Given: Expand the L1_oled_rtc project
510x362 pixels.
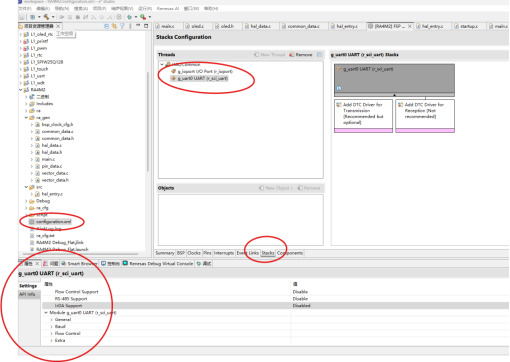Looking at the screenshot, I should pyautogui.click(x=21, y=34).
